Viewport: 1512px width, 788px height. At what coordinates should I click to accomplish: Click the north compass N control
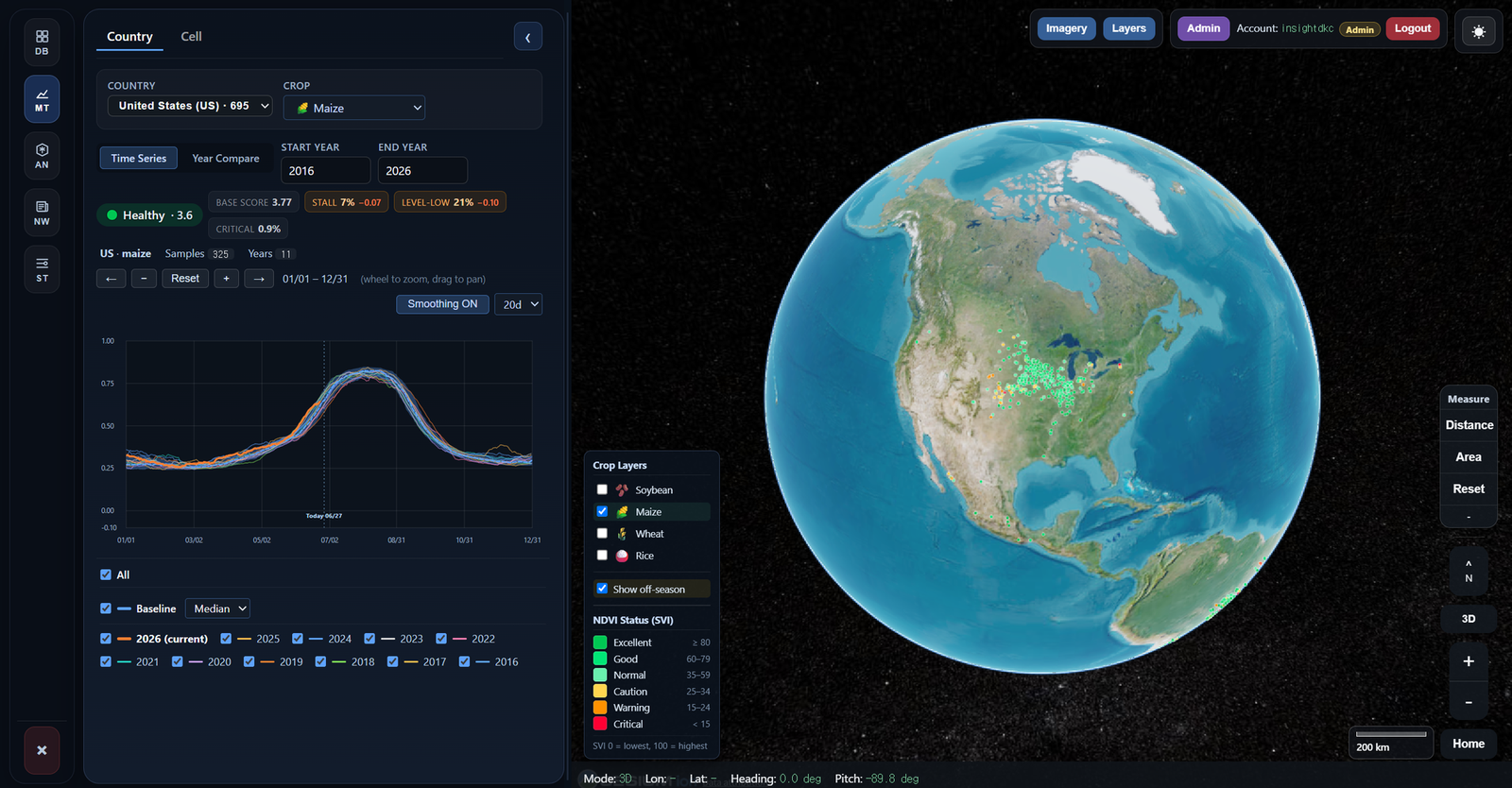tap(1469, 571)
